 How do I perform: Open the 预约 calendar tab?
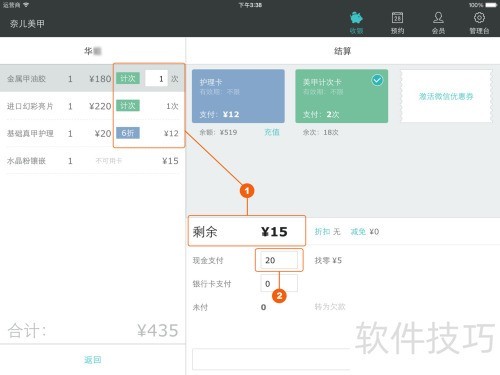(x=397, y=23)
